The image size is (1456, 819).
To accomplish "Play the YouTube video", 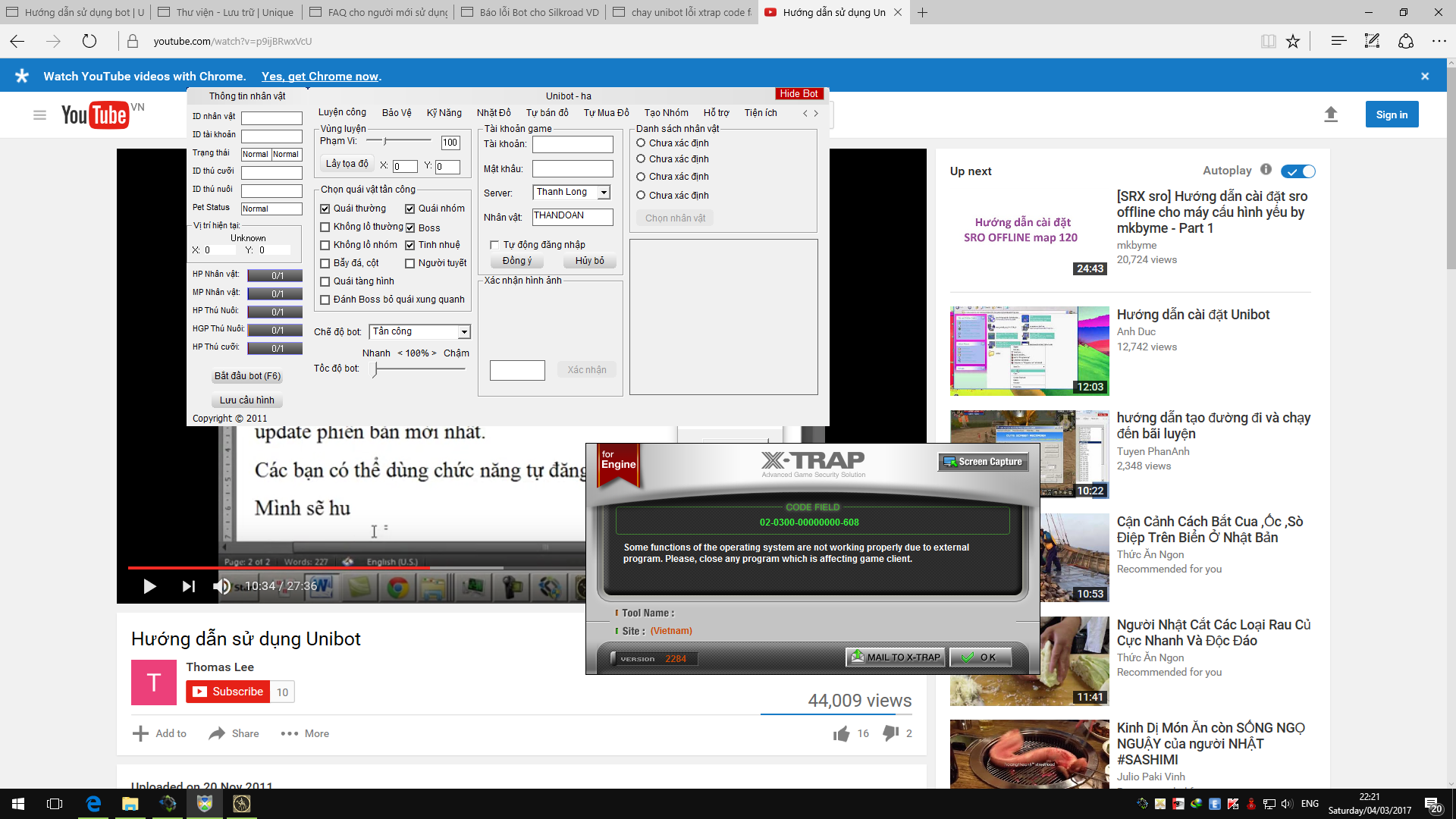I will [149, 586].
